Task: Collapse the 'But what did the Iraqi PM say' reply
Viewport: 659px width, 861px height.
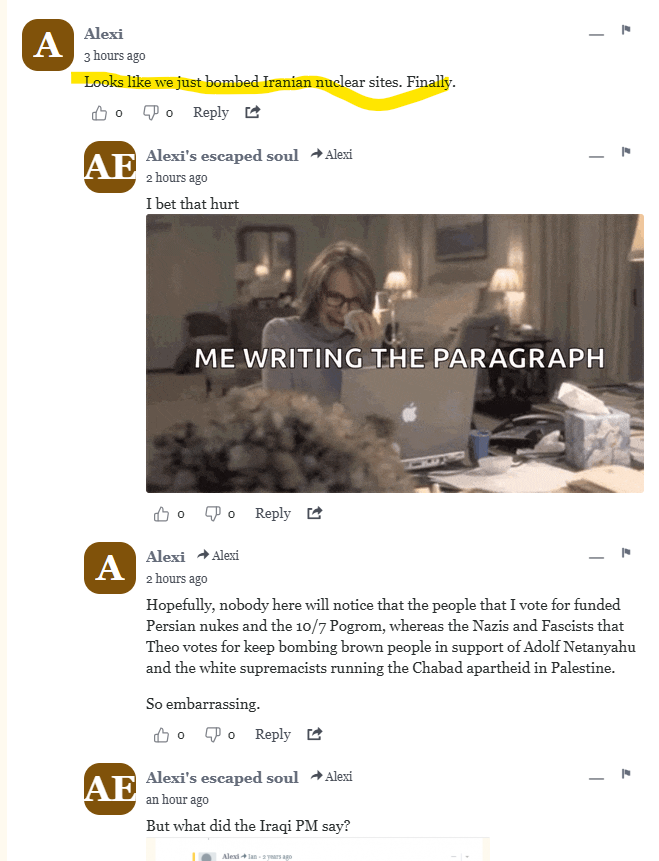Action: click(596, 779)
